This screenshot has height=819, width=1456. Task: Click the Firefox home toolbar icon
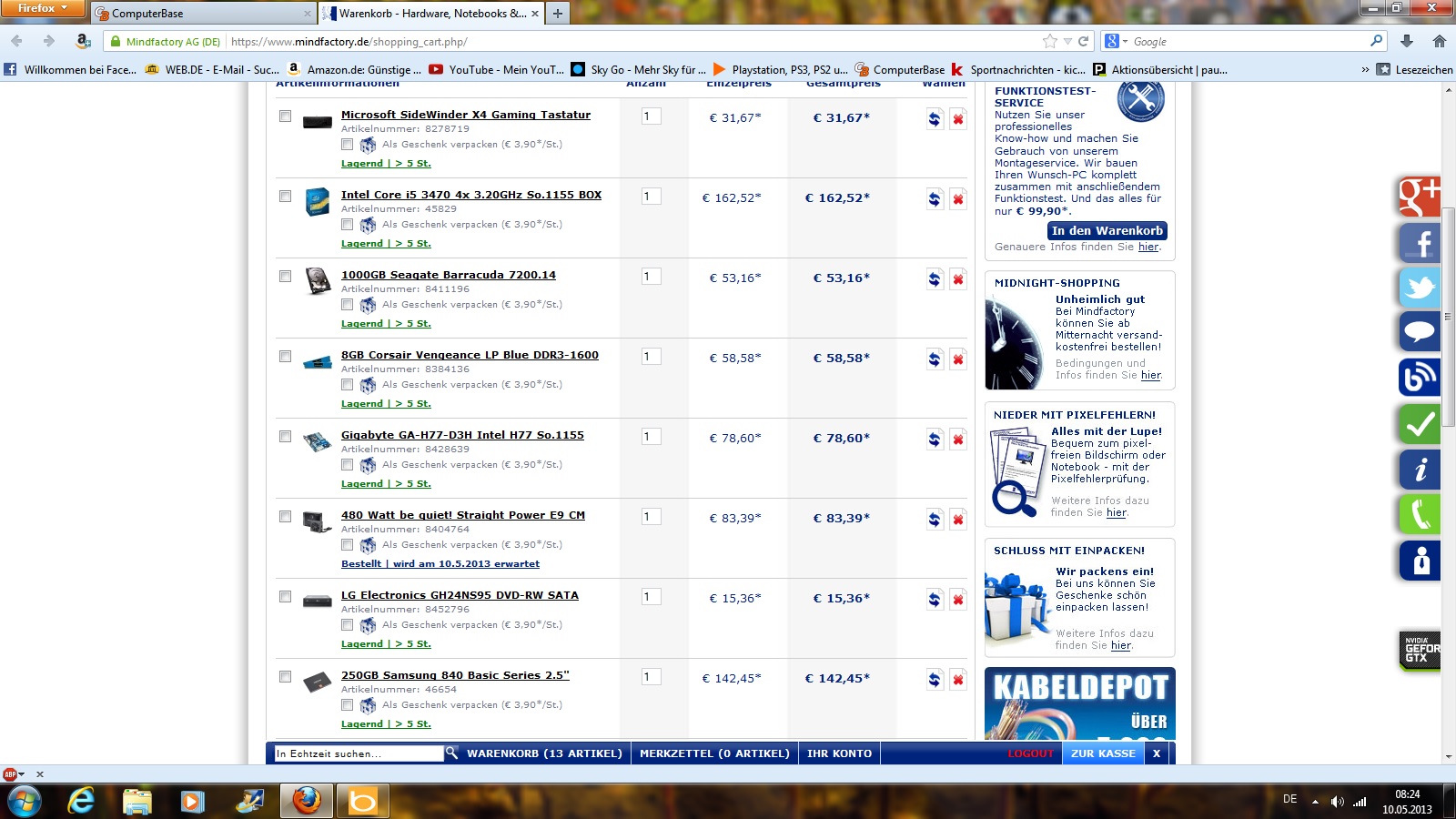tap(1439, 41)
